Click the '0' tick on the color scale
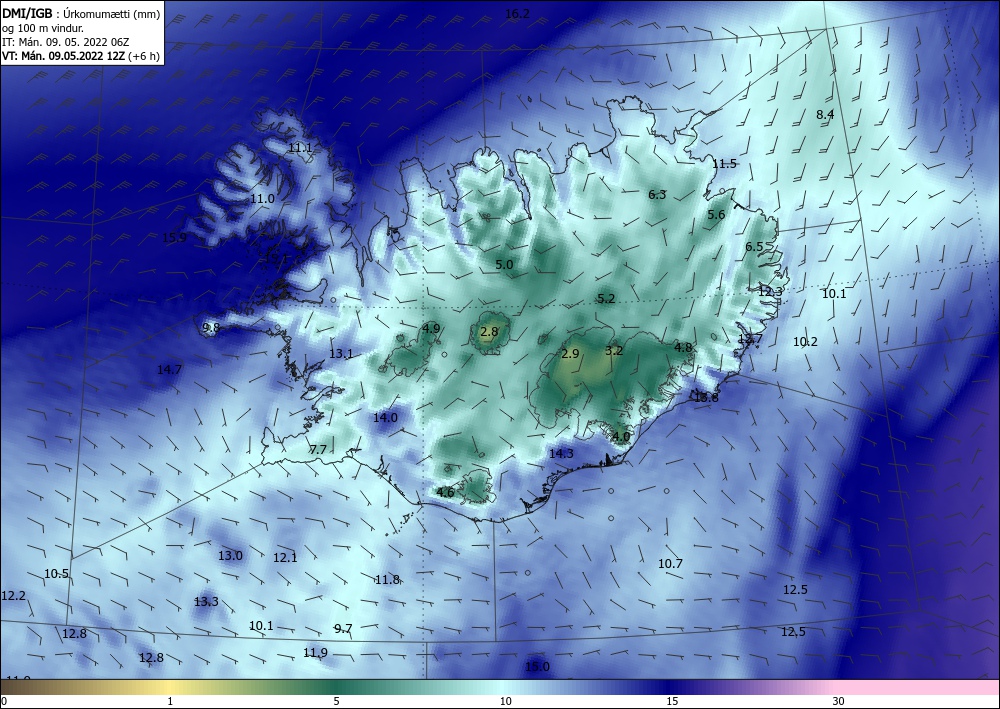 tap(4, 701)
